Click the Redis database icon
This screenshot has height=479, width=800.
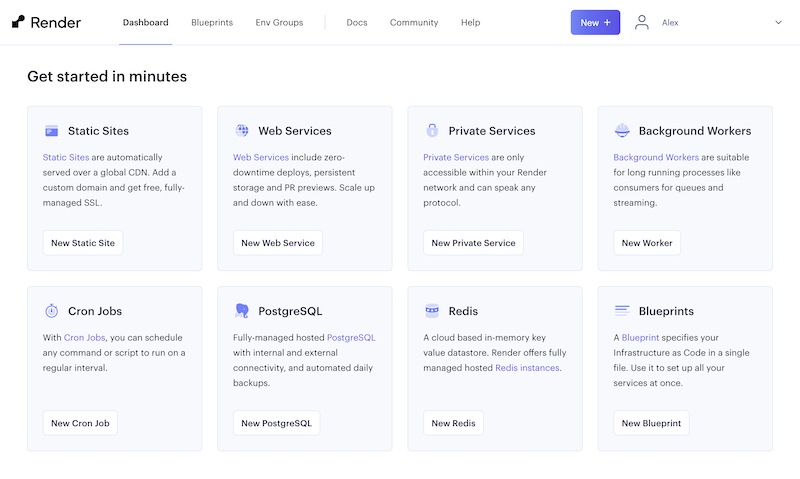click(x=432, y=311)
